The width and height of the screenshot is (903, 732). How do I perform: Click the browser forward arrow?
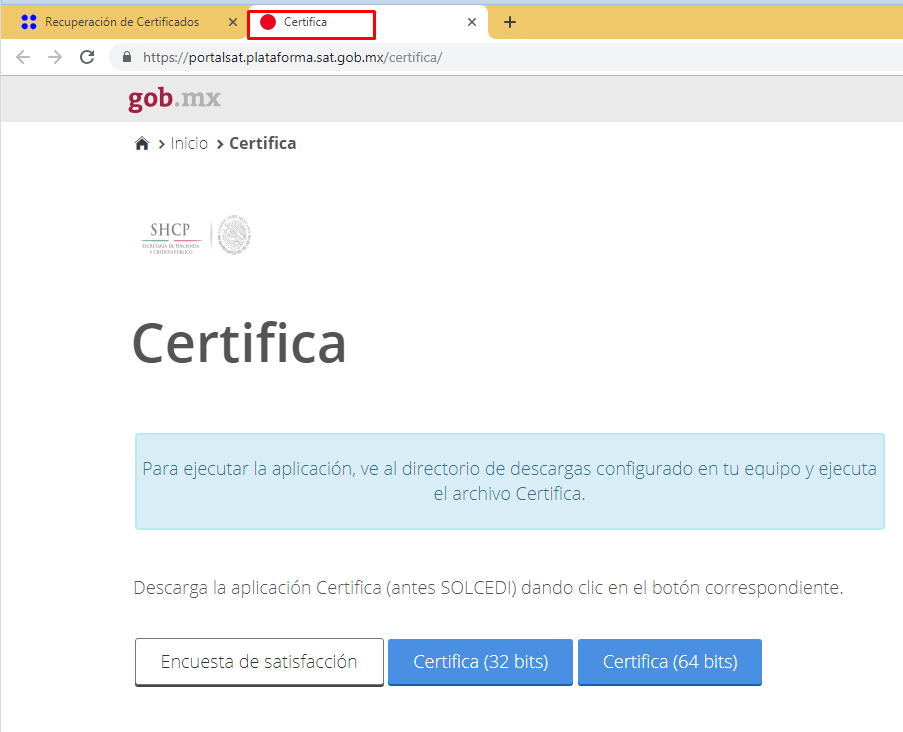click(55, 57)
